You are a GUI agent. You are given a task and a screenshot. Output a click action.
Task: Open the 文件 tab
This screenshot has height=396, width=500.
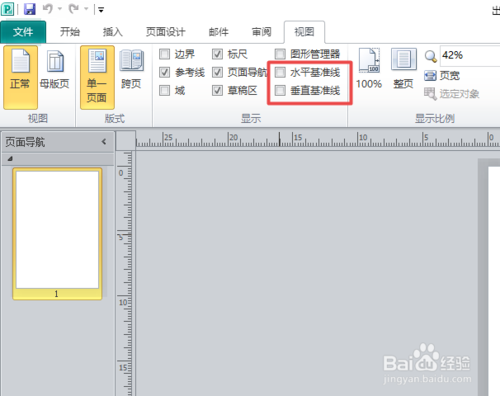click(x=23, y=32)
